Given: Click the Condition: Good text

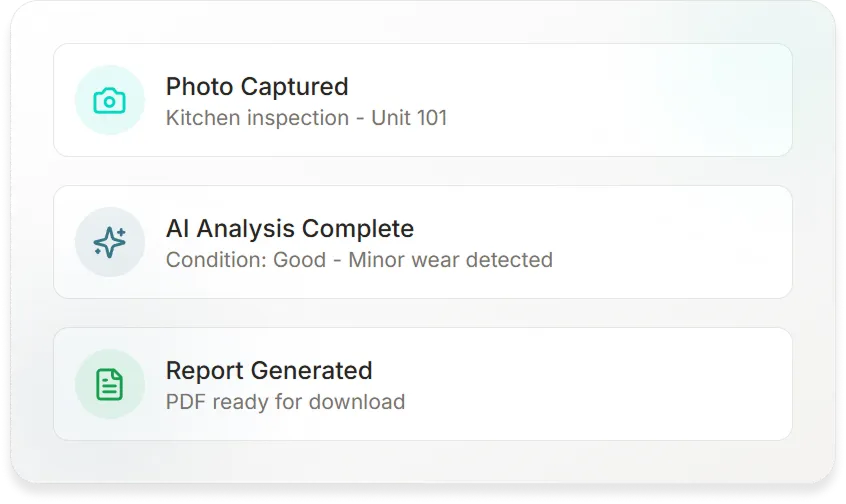Looking at the screenshot, I should (x=246, y=260).
